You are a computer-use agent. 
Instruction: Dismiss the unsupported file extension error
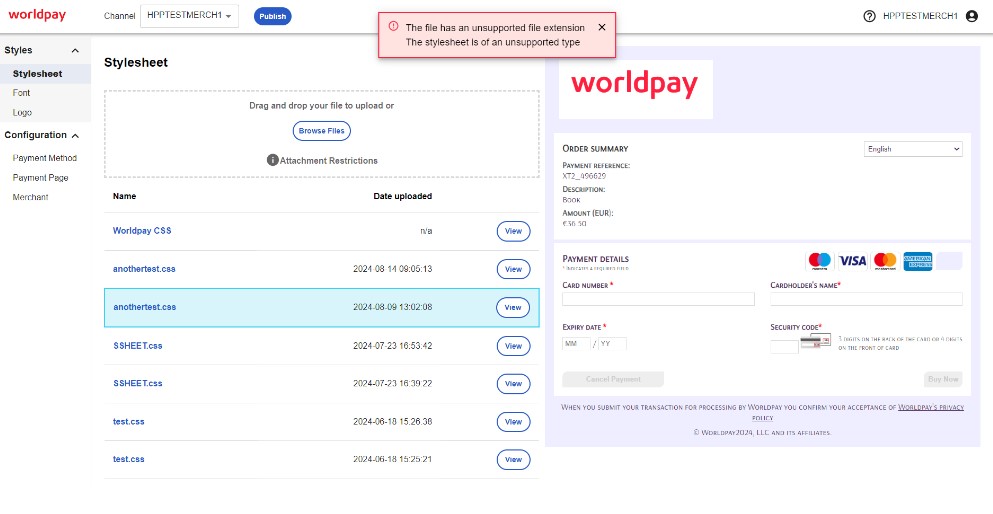point(601,27)
